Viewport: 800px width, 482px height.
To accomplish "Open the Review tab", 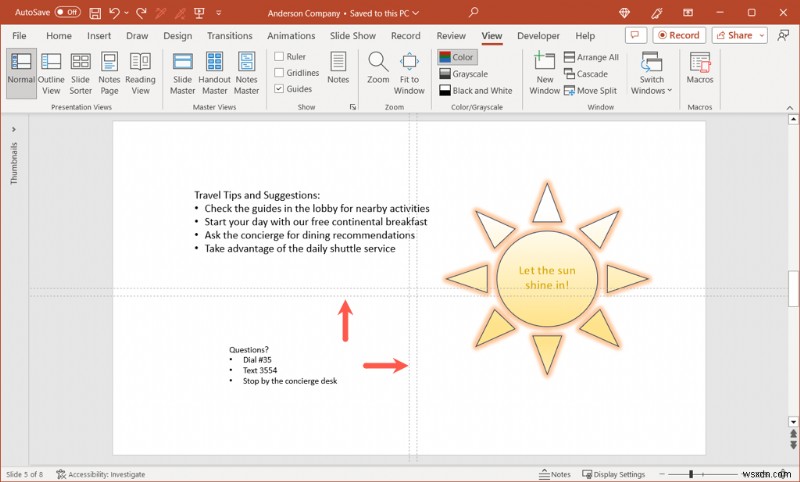I will click(x=451, y=36).
